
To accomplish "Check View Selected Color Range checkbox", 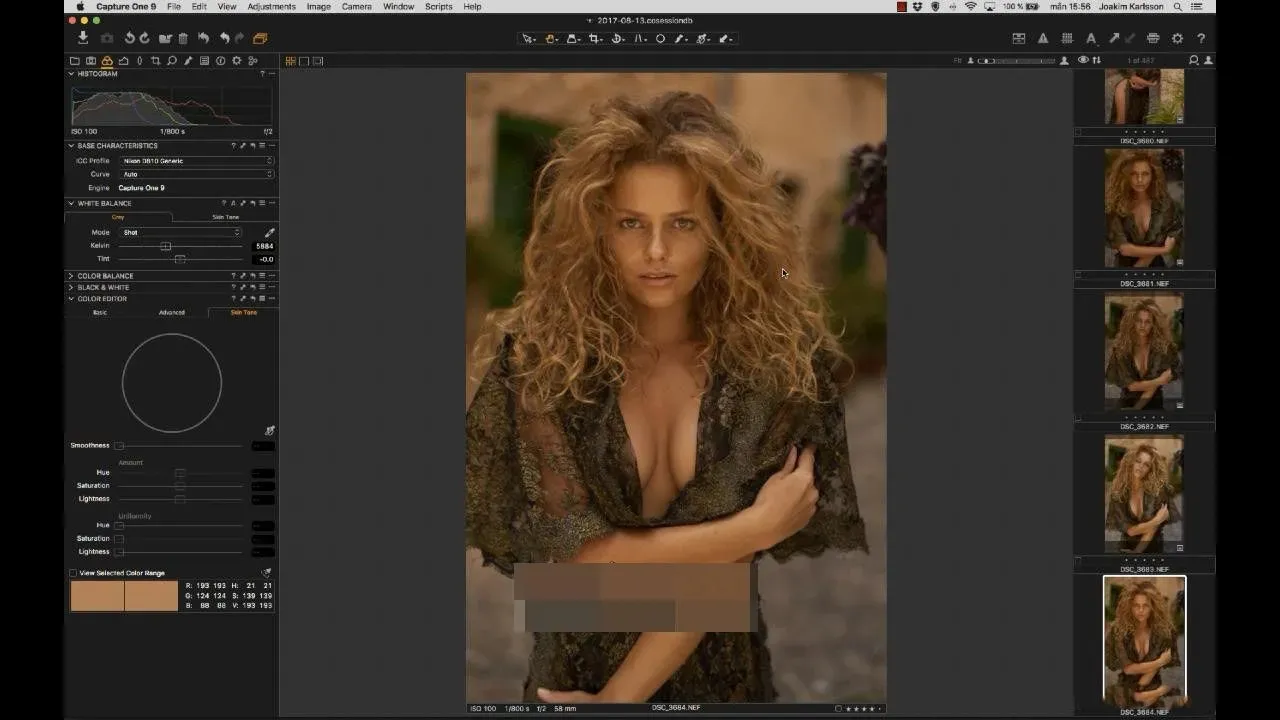I will 73,573.
